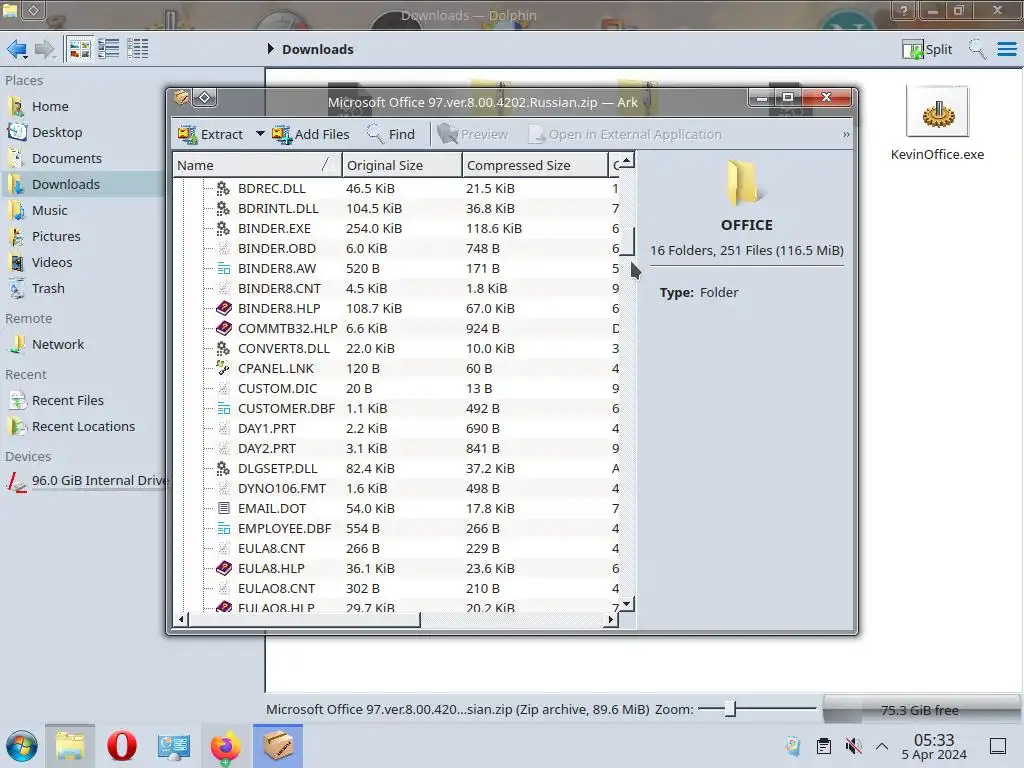
Task: Select KevinOffice.exe file in Dolphin
Action: (x=937, y=123)
